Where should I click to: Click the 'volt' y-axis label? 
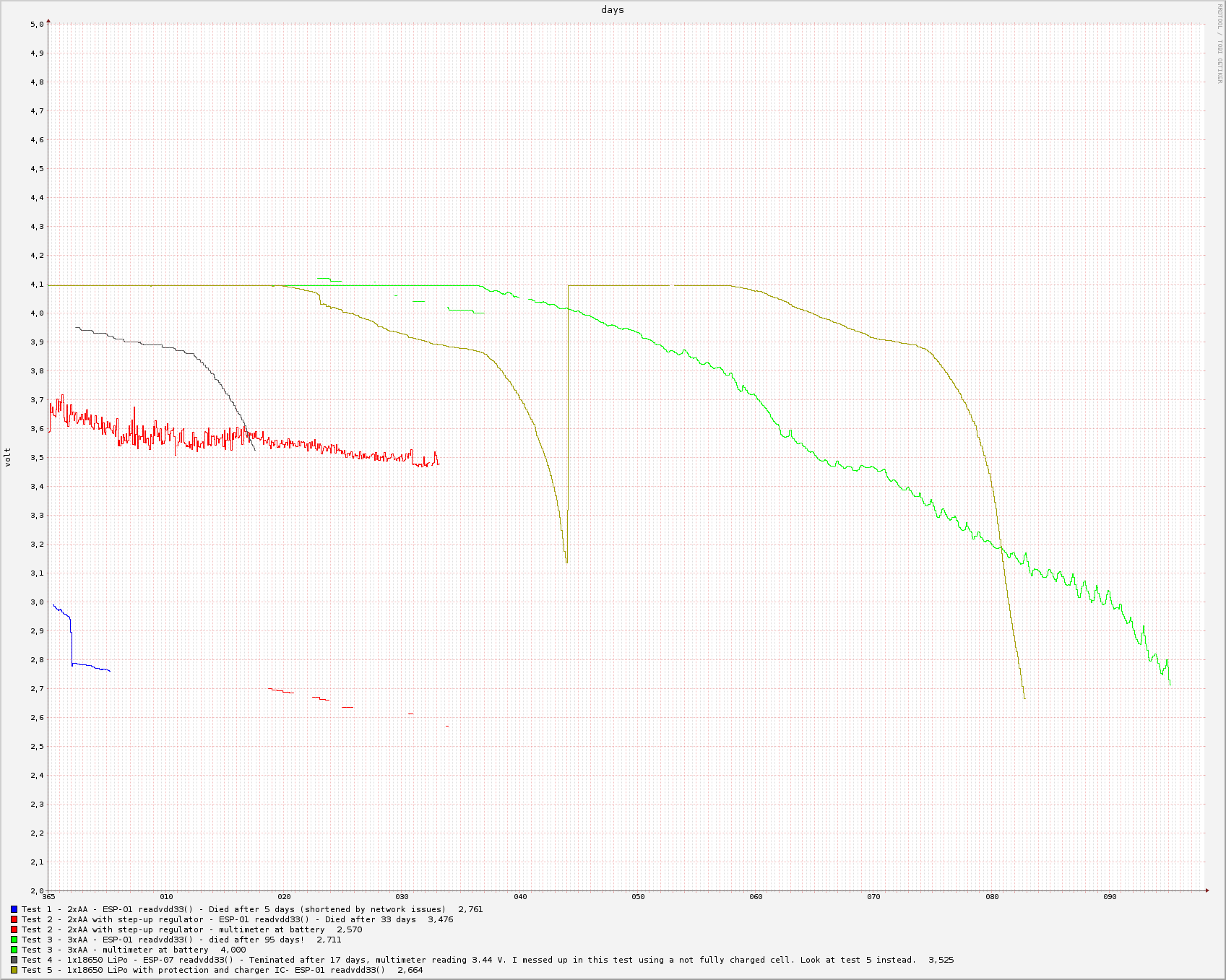click(8, 457)
